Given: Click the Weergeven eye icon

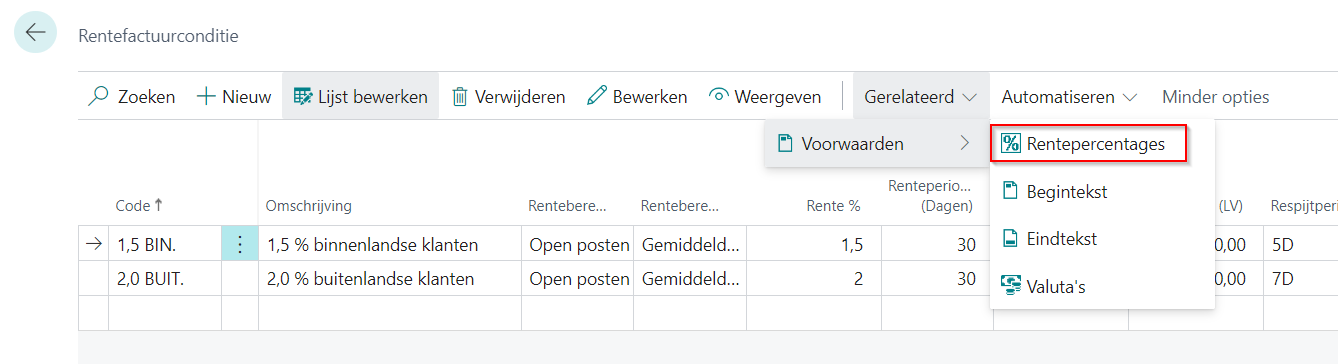Looking at the screenshot, I should click(718, 97).
